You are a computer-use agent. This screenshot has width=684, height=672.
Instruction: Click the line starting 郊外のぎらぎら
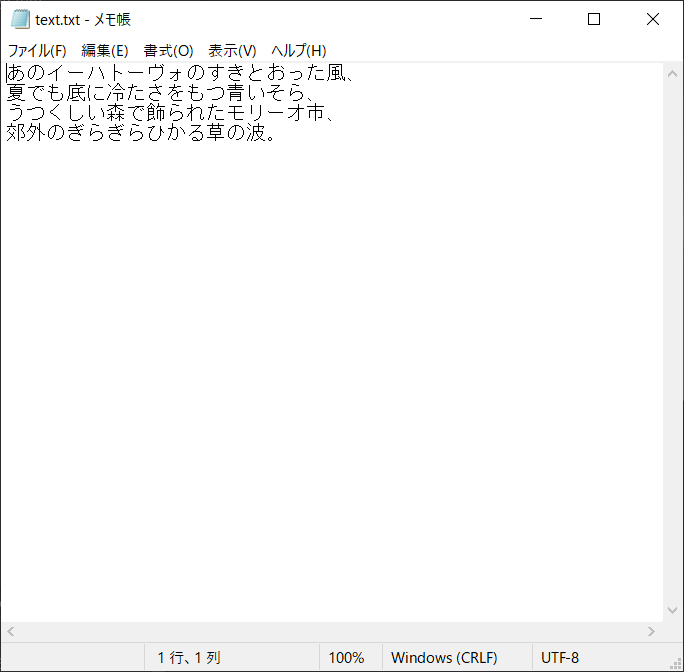(141, 133)
